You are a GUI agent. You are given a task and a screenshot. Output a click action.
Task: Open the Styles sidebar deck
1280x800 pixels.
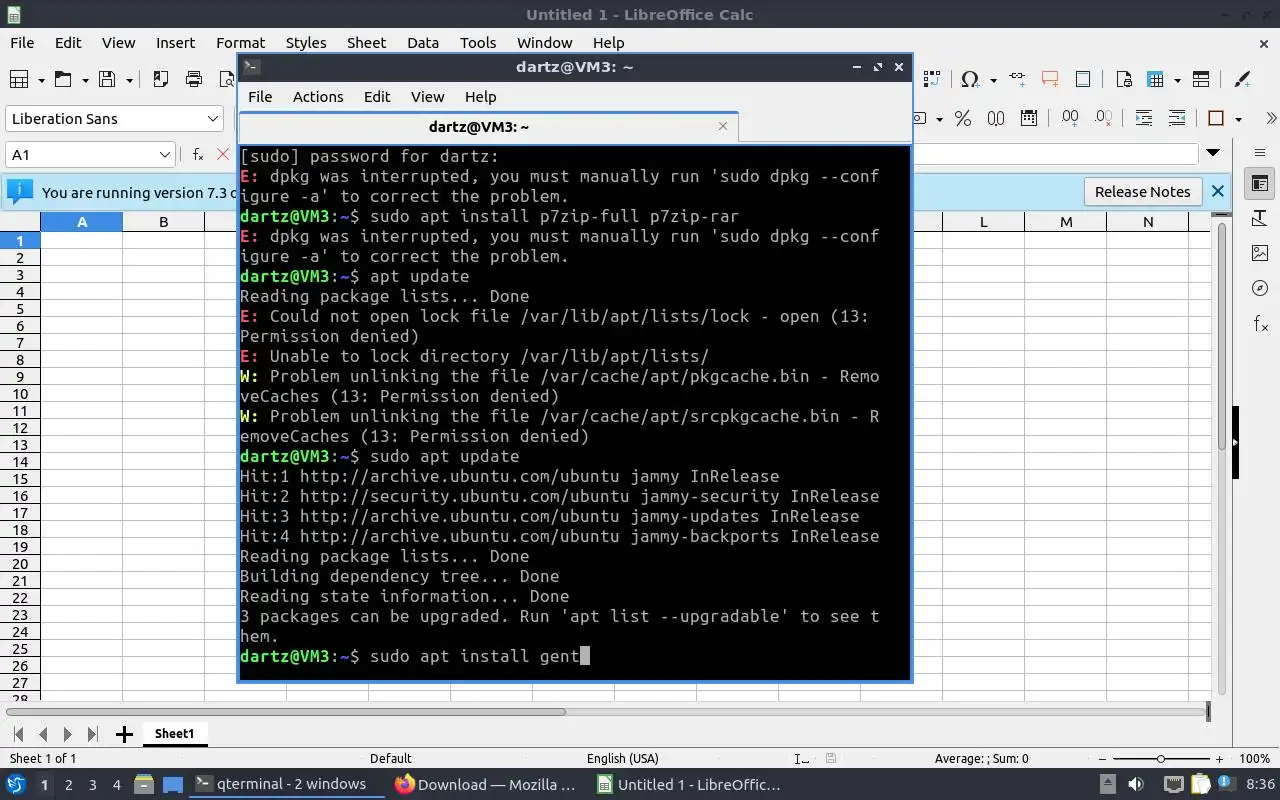click(x=1260, y=219)
